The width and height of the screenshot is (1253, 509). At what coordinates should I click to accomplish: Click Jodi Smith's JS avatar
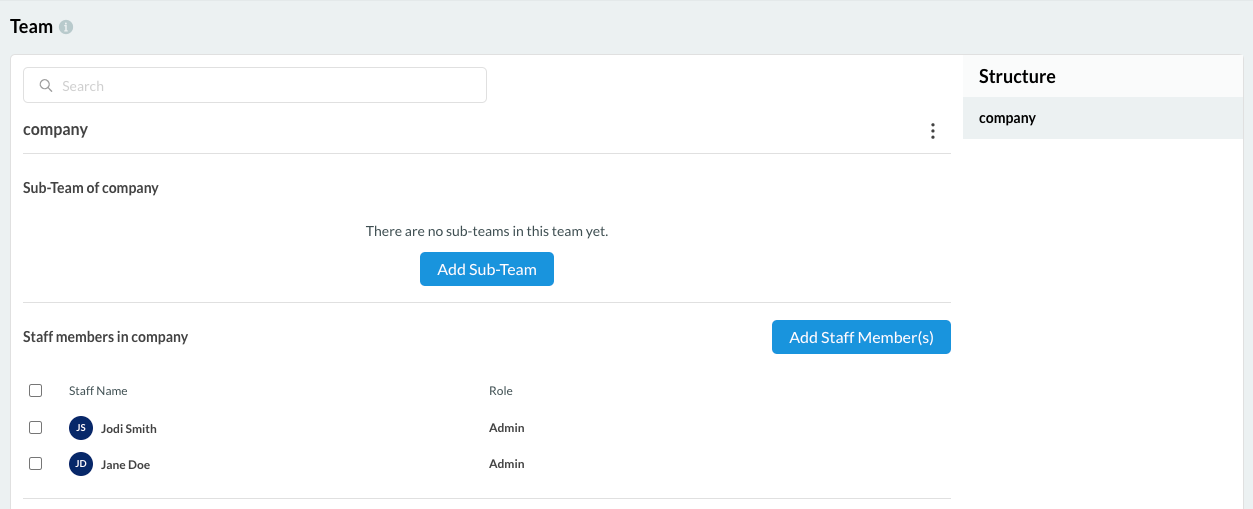click(81, 428)
